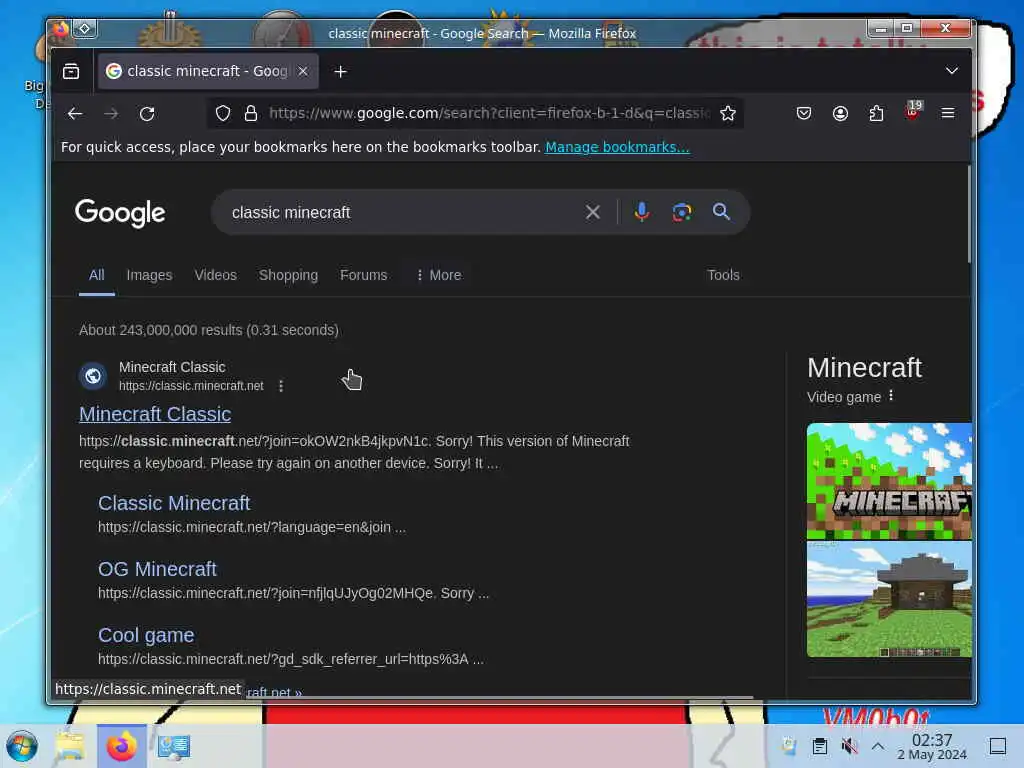Clear the Google search box
This screenshot has height=768, width=1024.
[x=592, y=212]
